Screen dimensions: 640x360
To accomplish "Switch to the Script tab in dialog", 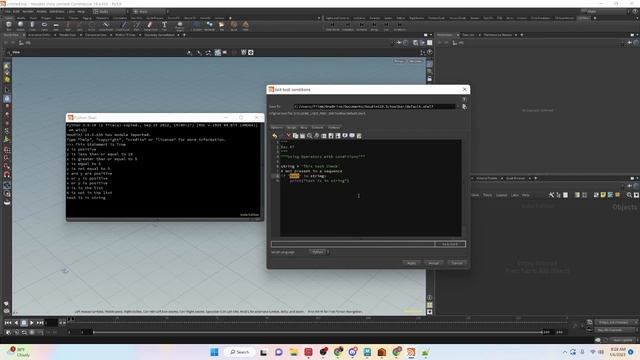I will pos(291,127).
